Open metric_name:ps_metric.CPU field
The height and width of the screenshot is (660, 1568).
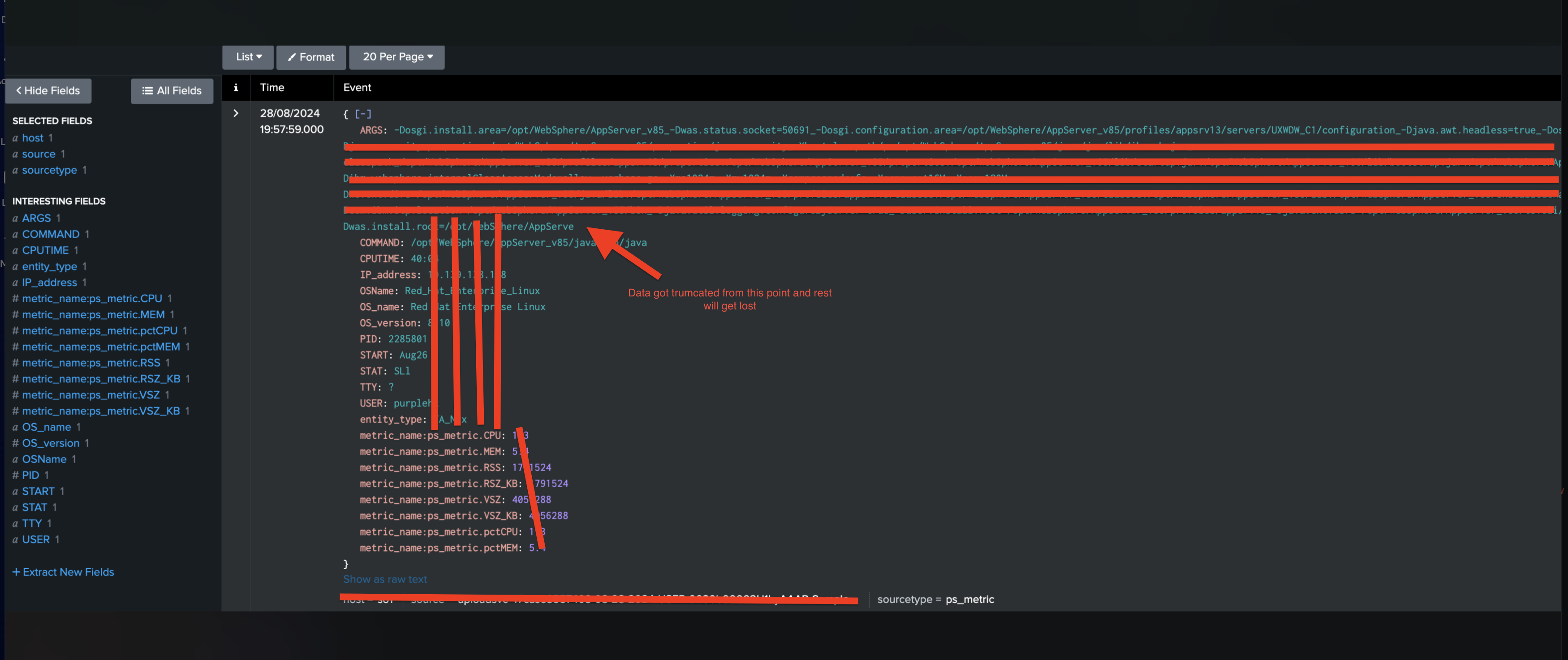point(92,298)
